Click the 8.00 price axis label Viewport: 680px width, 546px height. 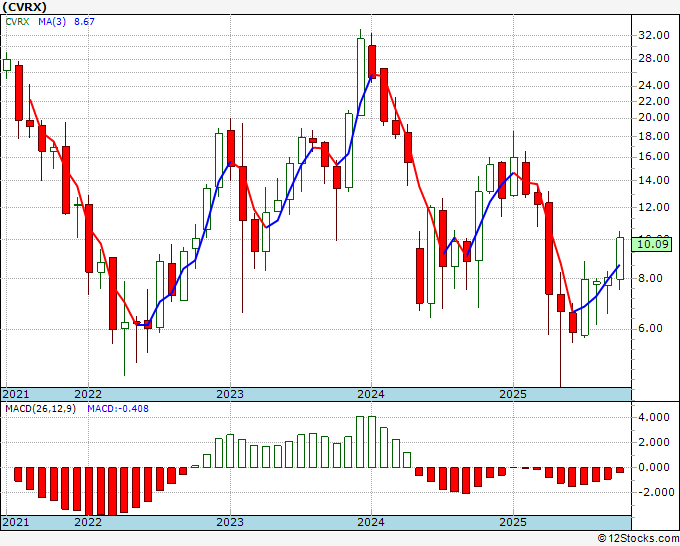click(x=651, y=278)
